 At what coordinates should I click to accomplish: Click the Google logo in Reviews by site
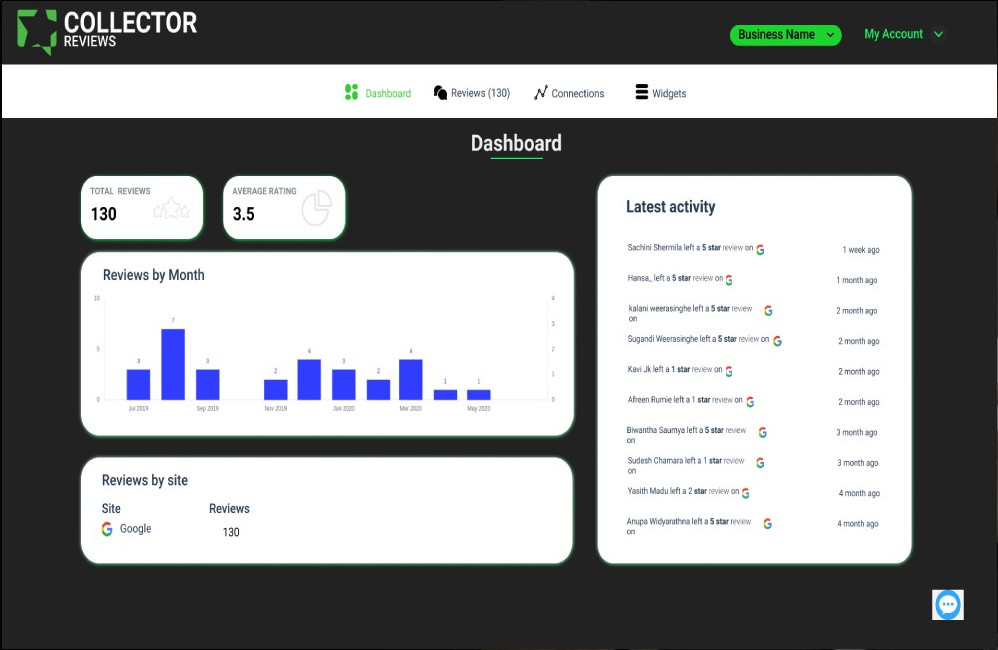(x=107, y=529)
